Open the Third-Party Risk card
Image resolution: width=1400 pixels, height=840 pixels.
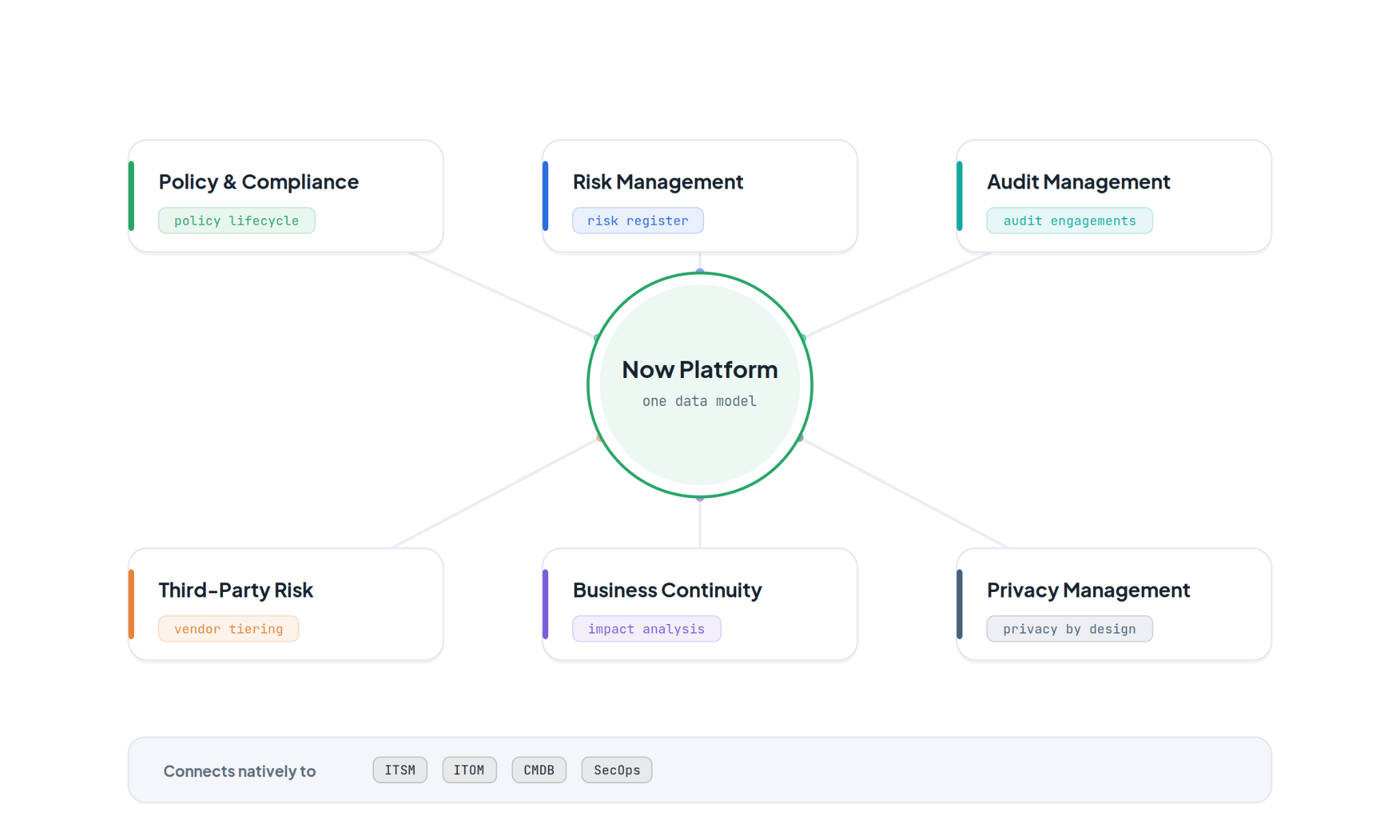point(286,604)
